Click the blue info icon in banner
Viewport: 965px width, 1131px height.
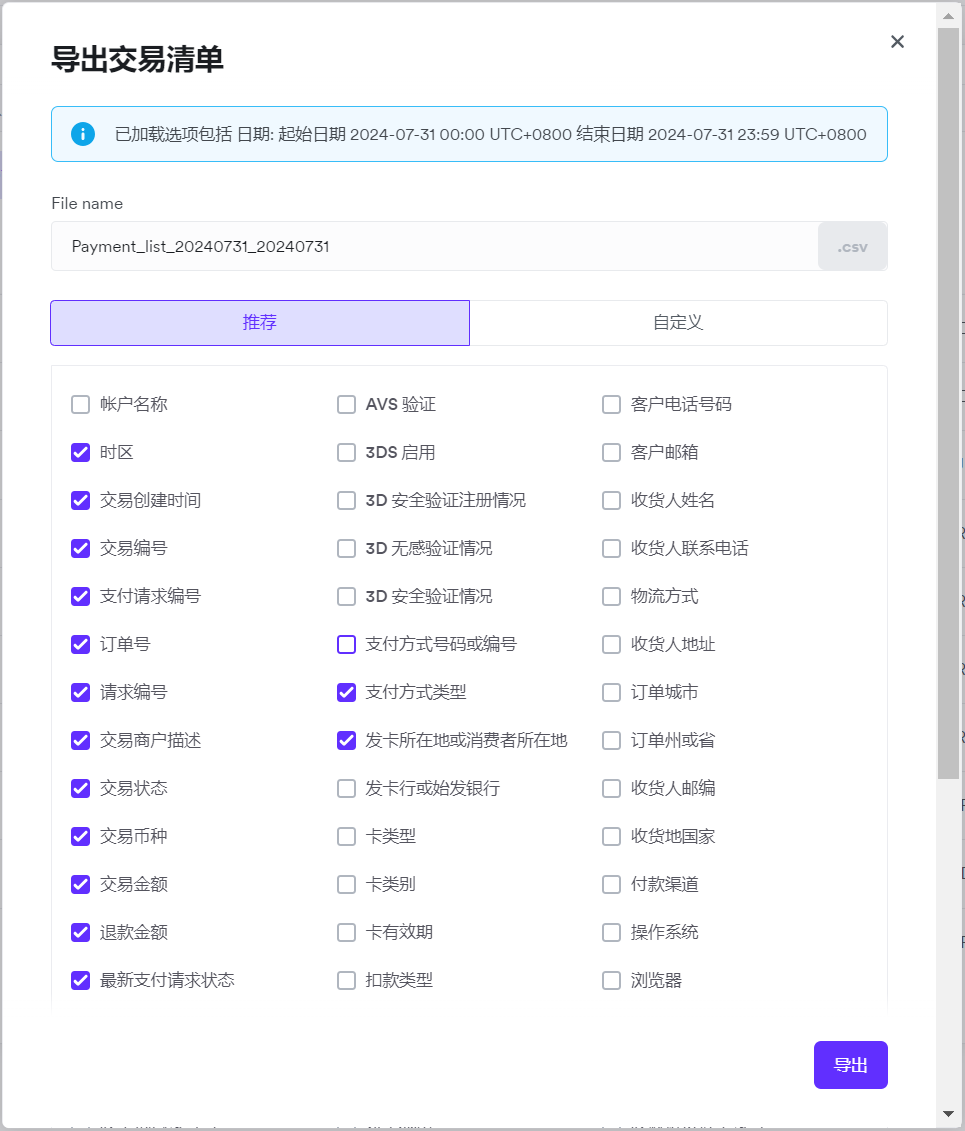[83, 134]
